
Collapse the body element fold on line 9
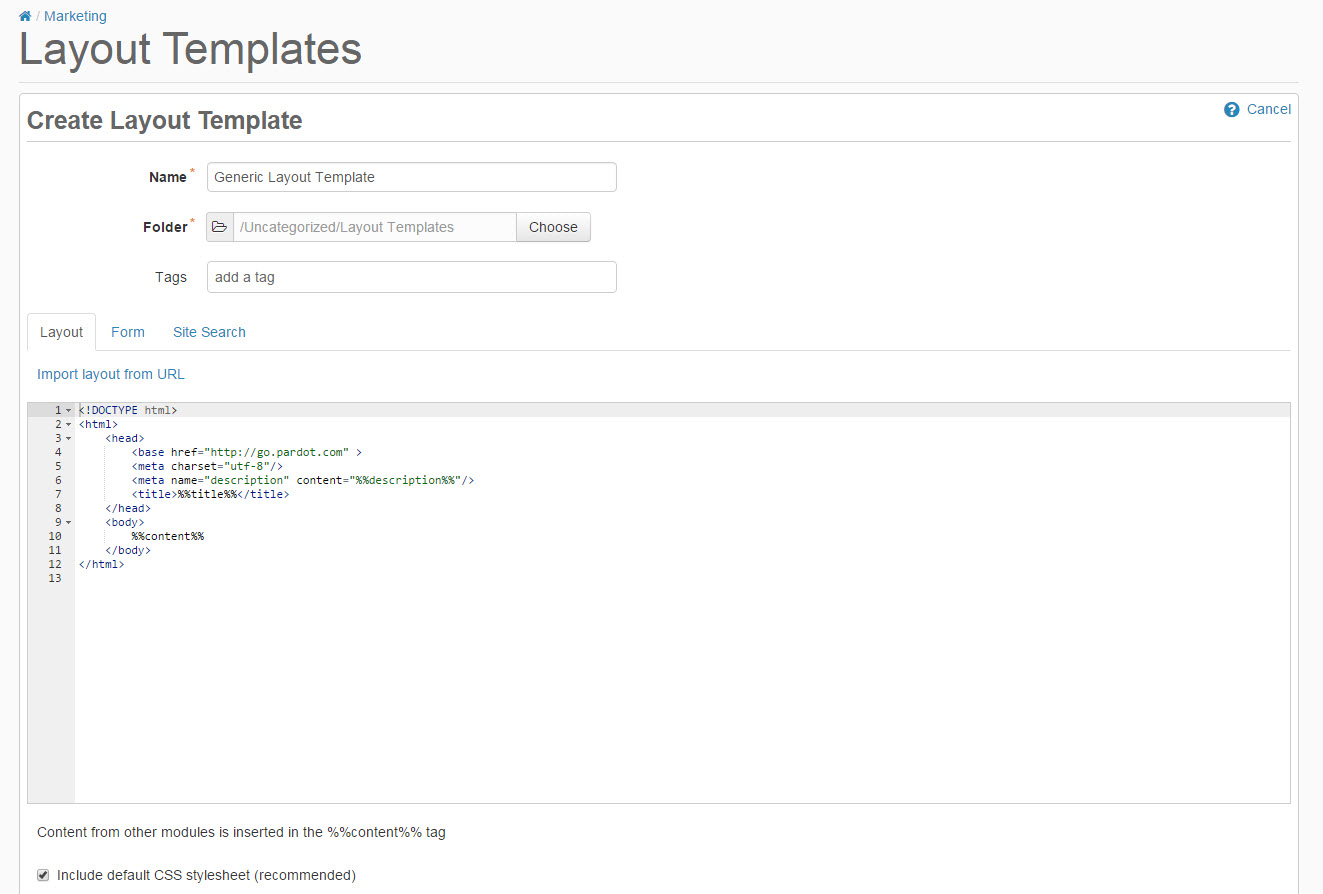67,521
